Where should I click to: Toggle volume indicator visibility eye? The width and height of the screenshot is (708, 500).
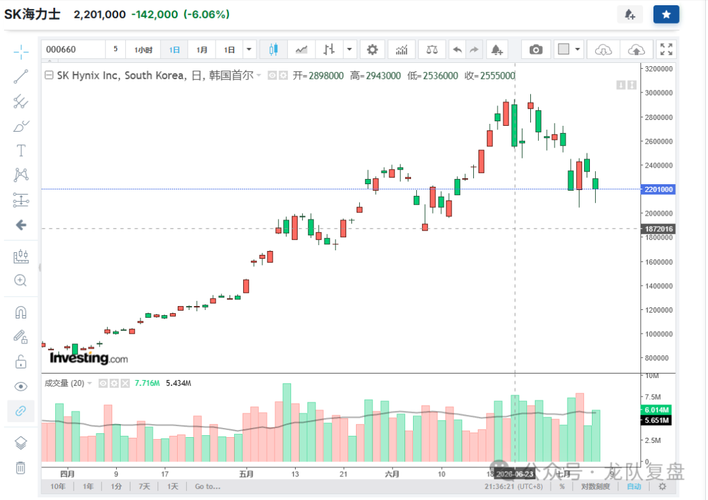click(x=103, y=383)
